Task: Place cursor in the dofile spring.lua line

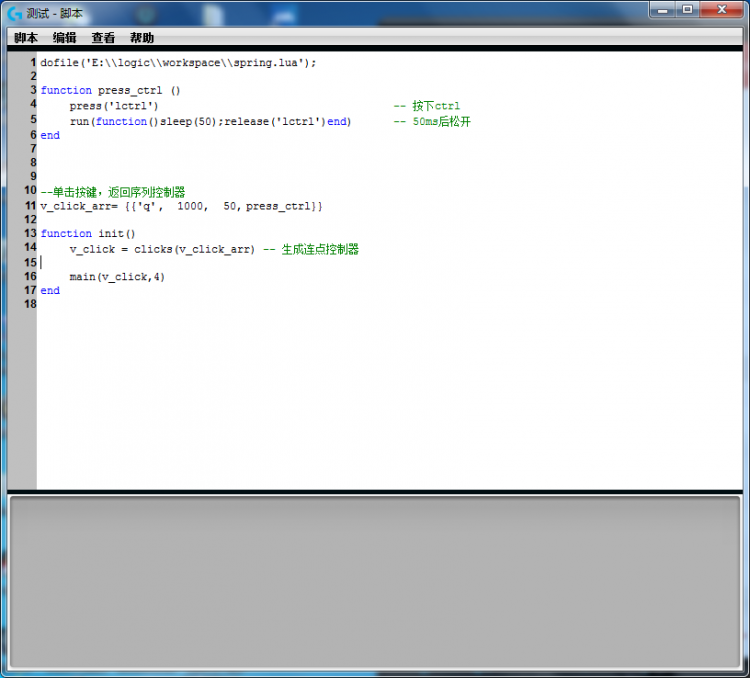Action: 178,62
